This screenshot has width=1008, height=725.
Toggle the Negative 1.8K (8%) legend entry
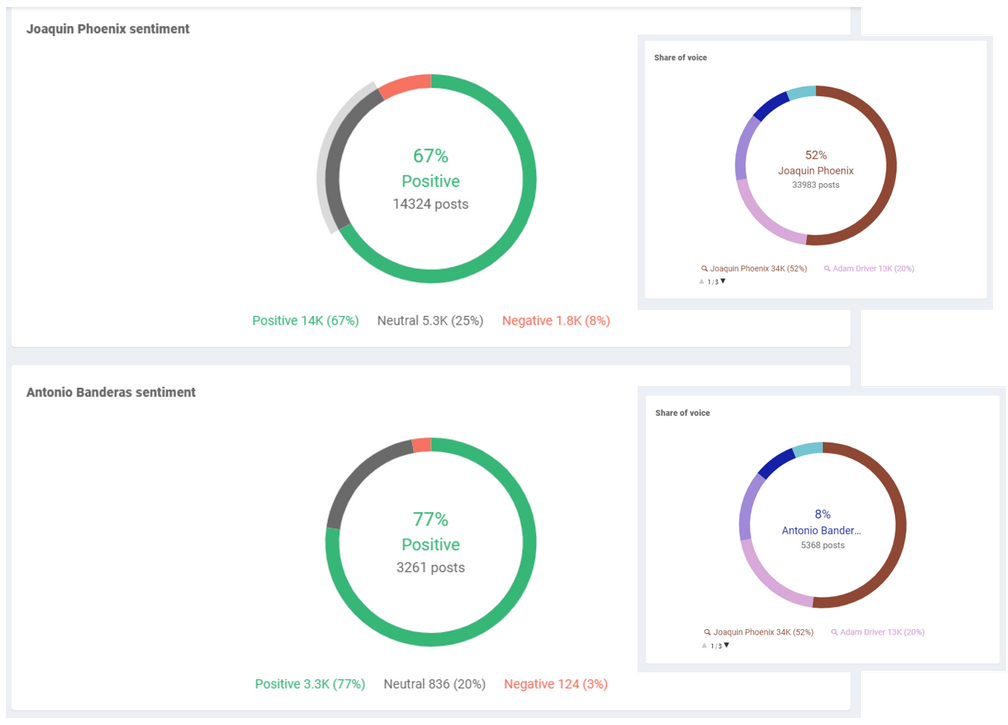[x=558, y=320]
